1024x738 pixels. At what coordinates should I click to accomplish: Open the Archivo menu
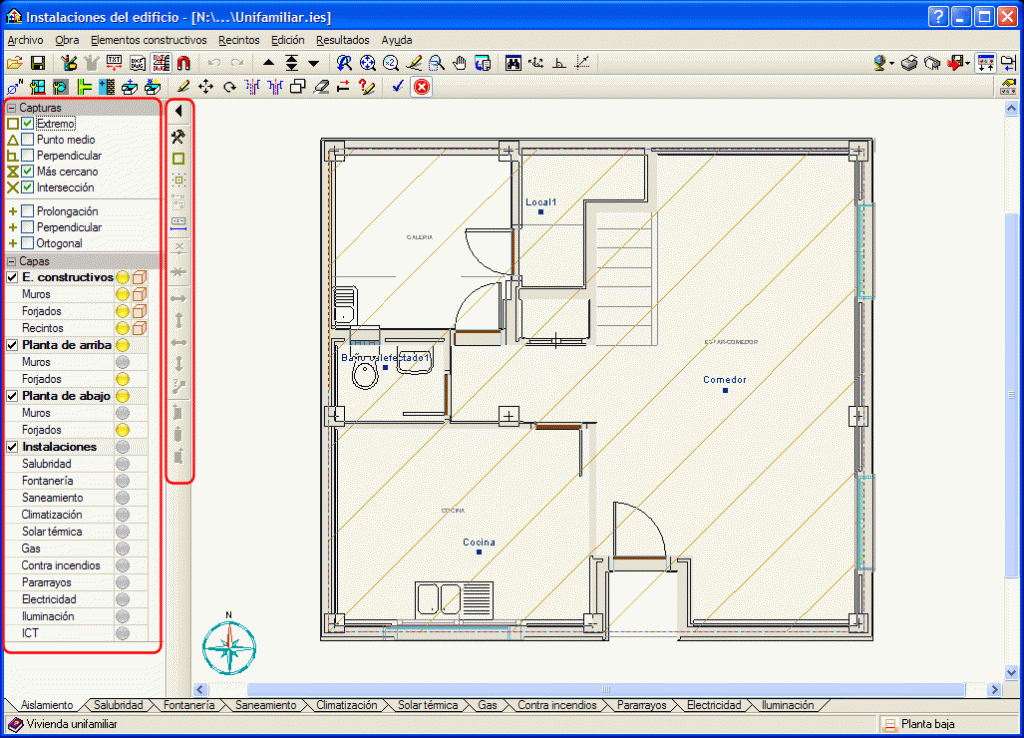pos(25,40)
